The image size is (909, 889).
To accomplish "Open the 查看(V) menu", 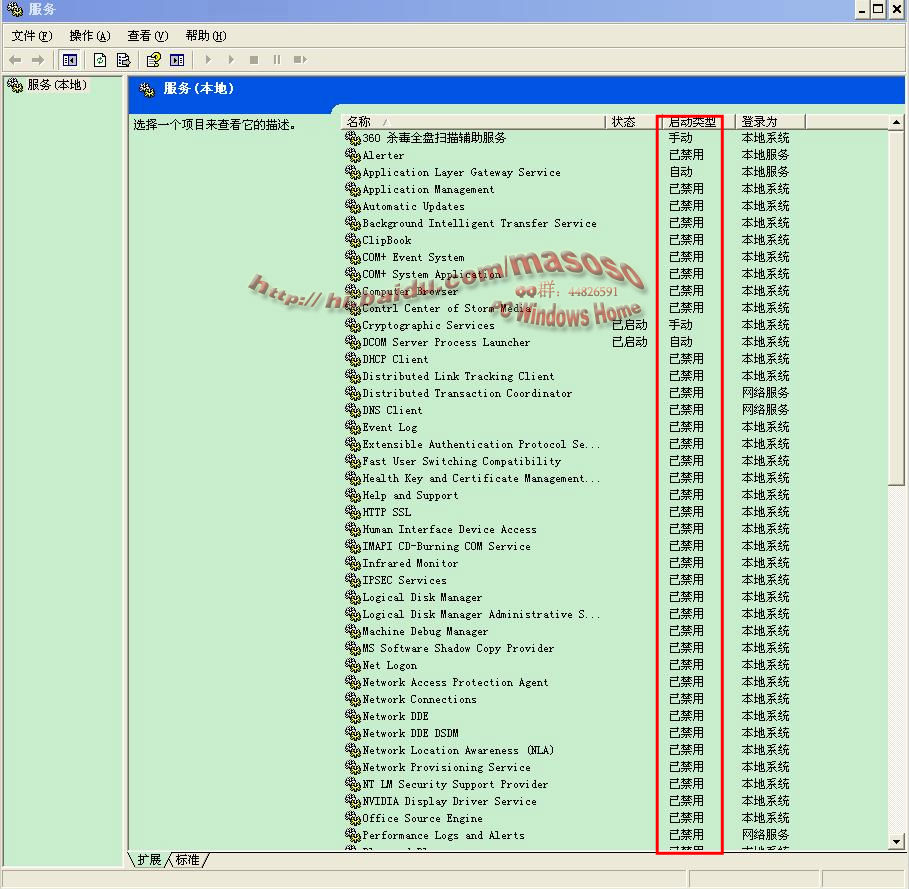I will (147, 36).
